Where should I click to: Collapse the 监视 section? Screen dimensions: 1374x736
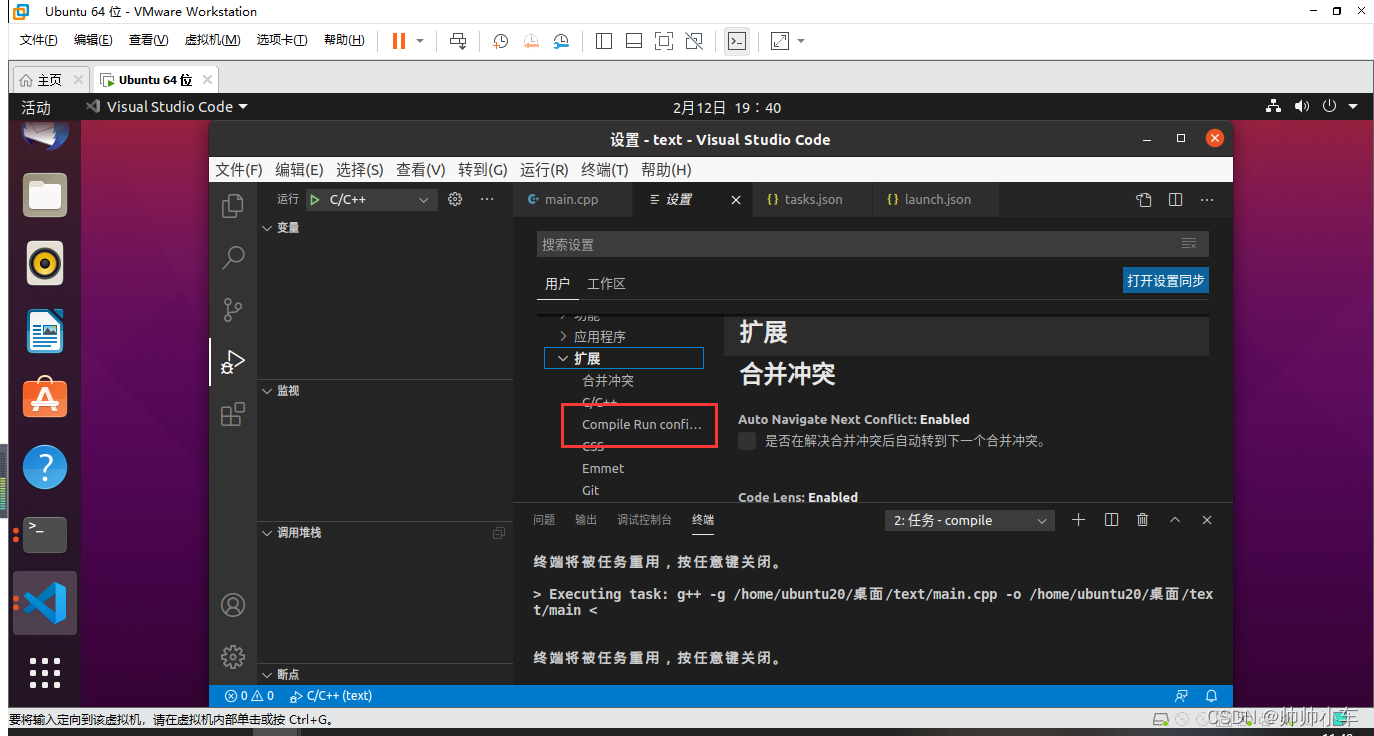click(x=267, y=391)
